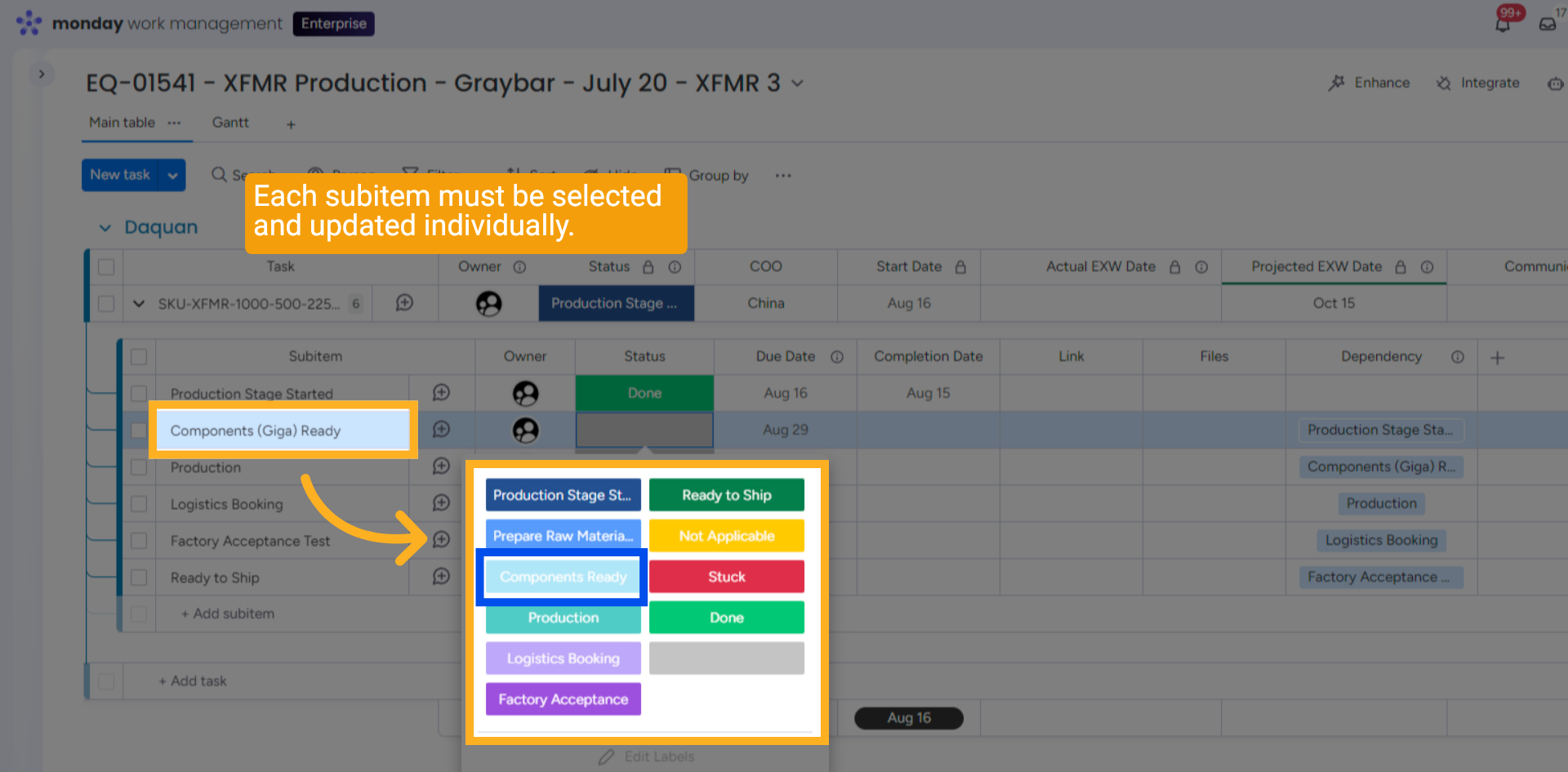Select the Production Stage Started subitem checkbox
1568x772 pixels.
point(139,394)
